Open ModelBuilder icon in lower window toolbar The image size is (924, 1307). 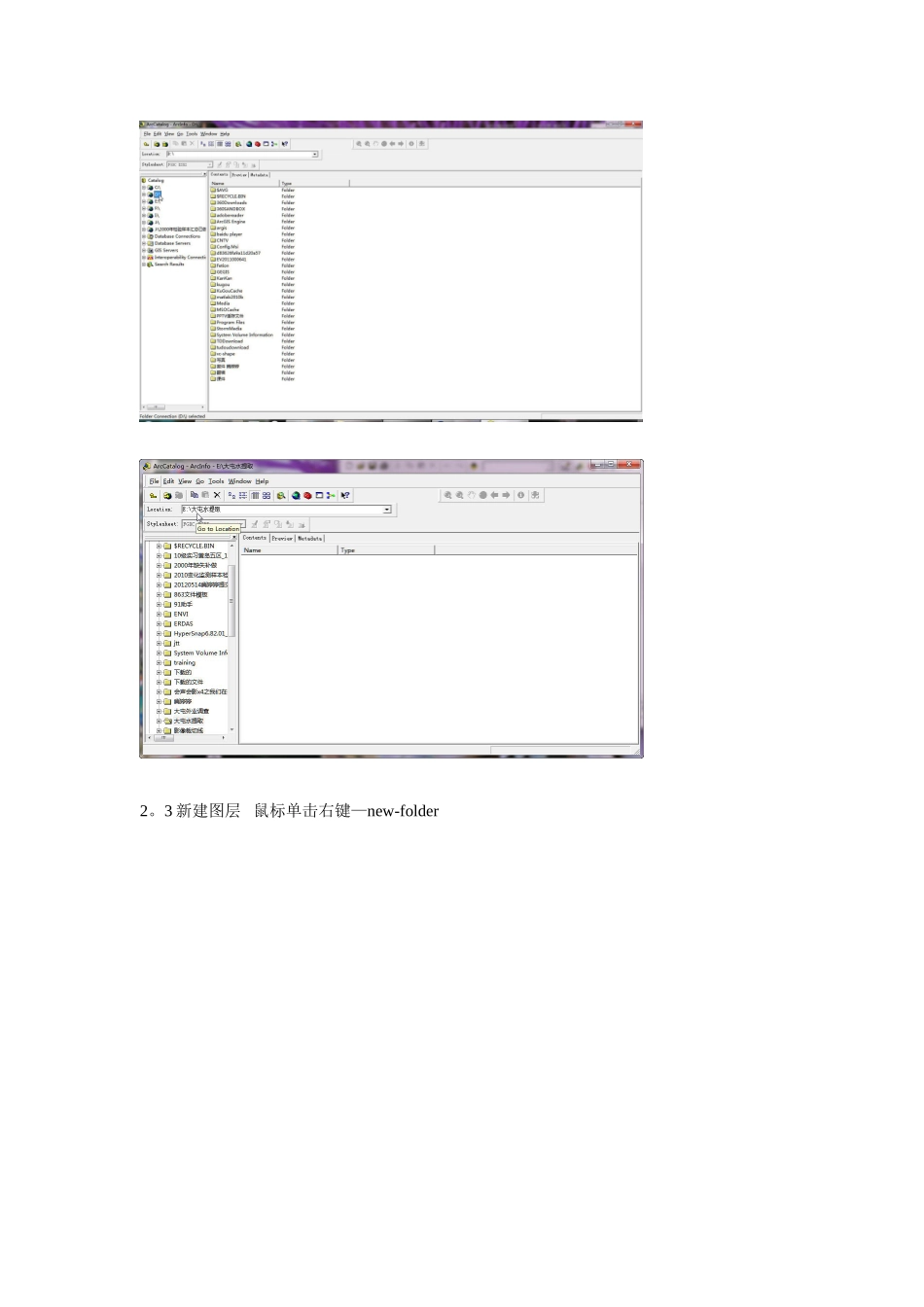tap(331, 495)
